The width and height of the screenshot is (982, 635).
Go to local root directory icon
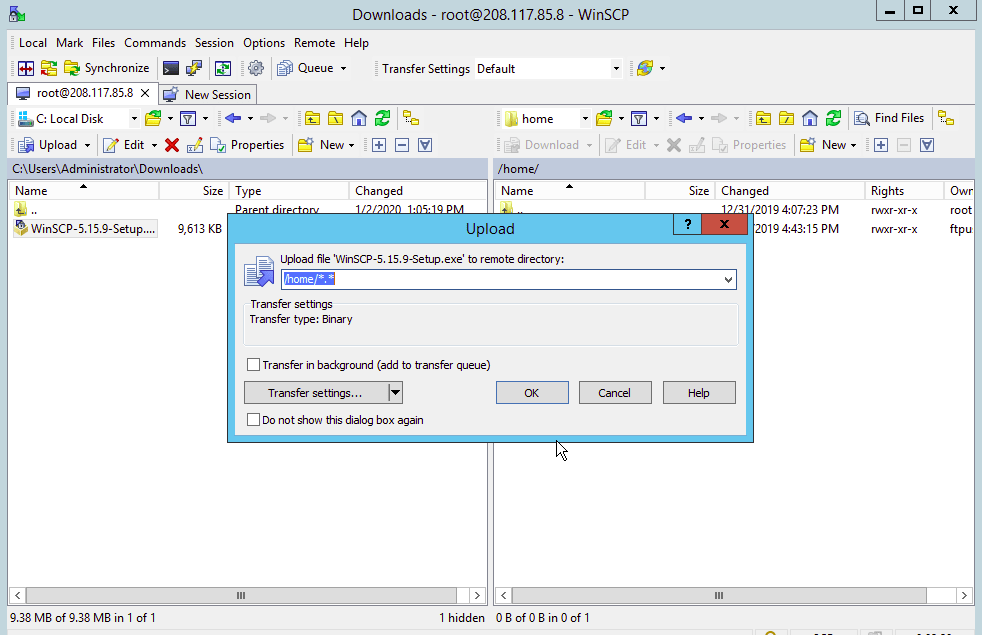point(336,118)
